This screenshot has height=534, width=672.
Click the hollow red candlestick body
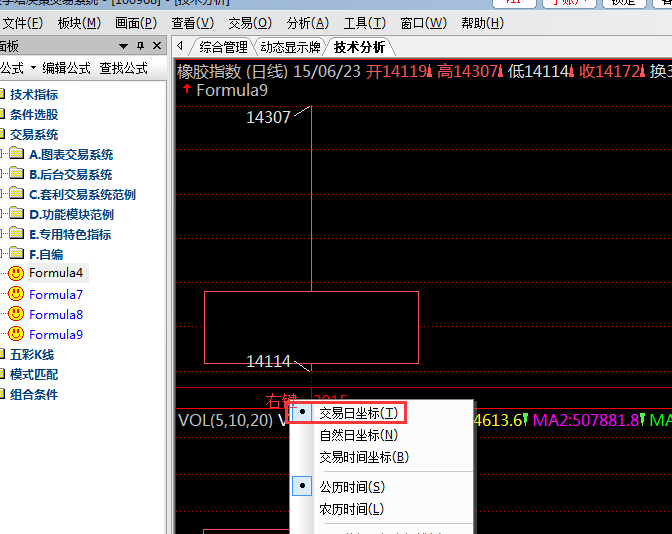point(312,327)
